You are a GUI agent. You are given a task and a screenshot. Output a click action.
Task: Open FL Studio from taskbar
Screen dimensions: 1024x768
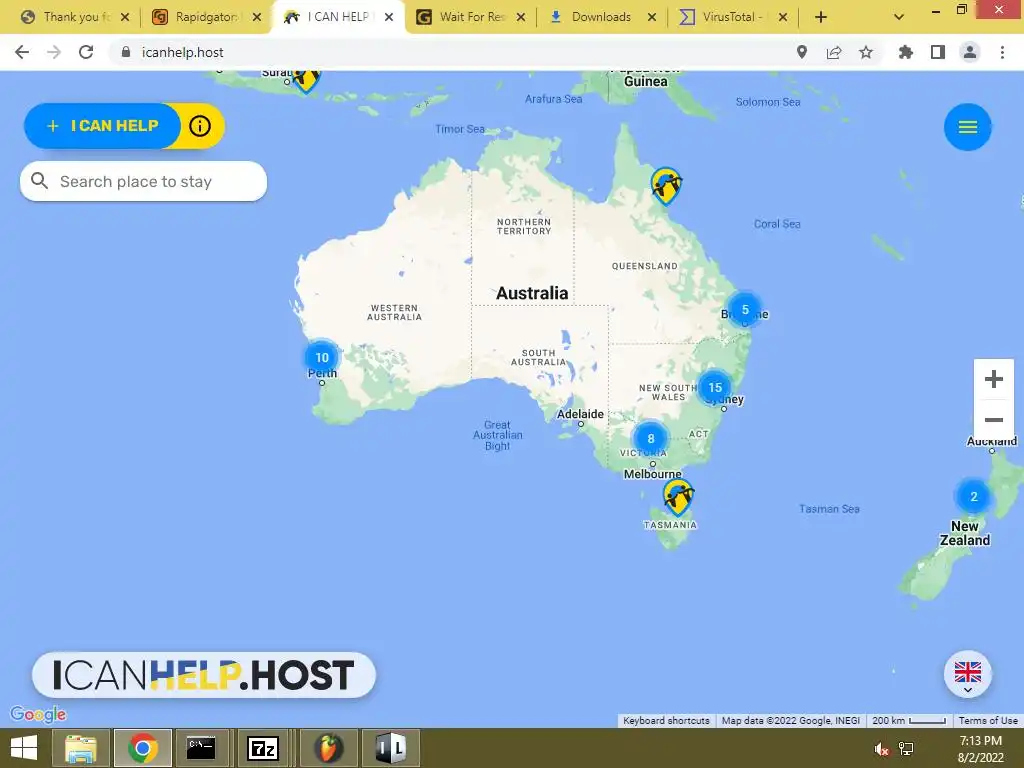point(328,748)
